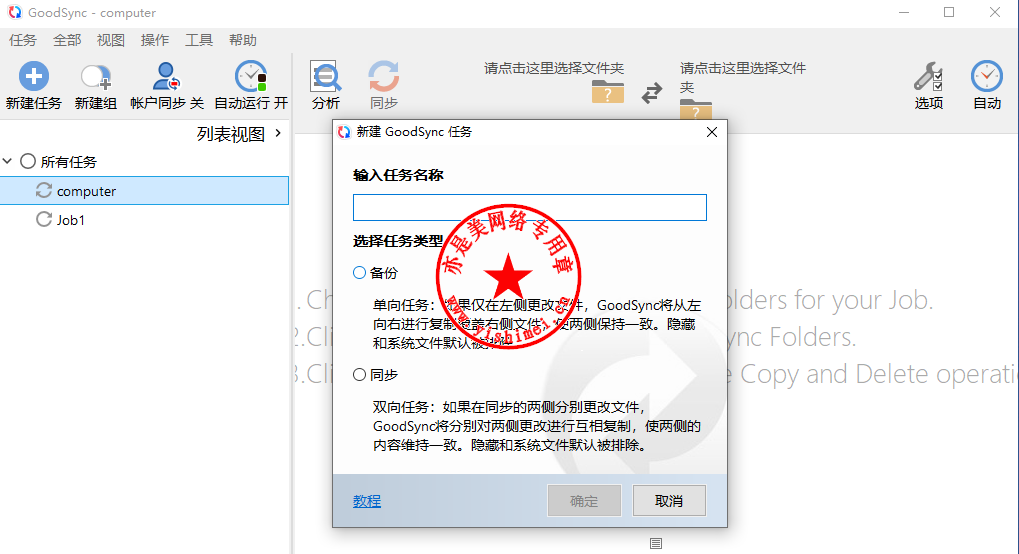Open the Auto (自动) clock icon
This screenshot has height=554, width=1019.
pyautogui.click(x=987, y=77)
